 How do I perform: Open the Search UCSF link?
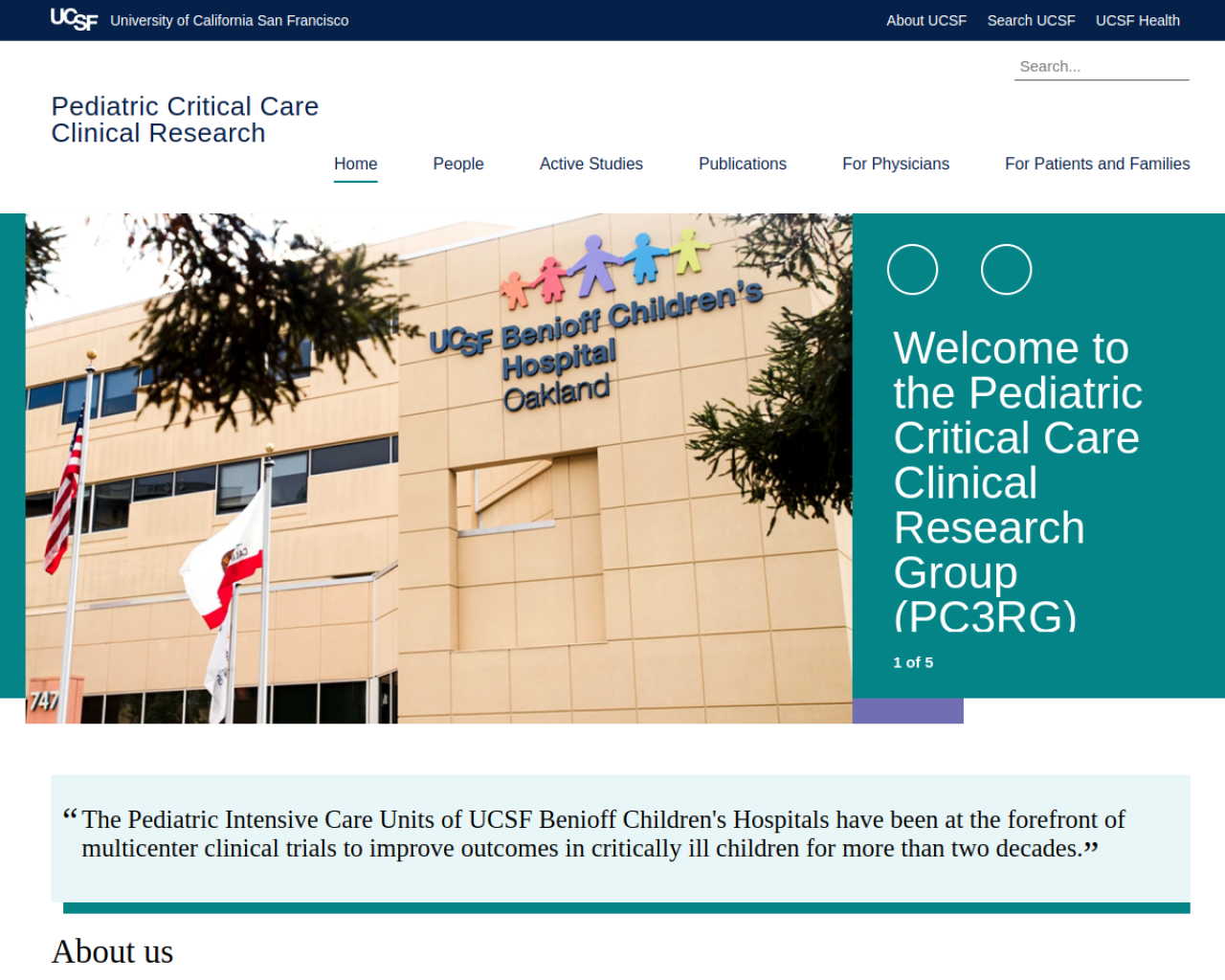point(1031,20)
